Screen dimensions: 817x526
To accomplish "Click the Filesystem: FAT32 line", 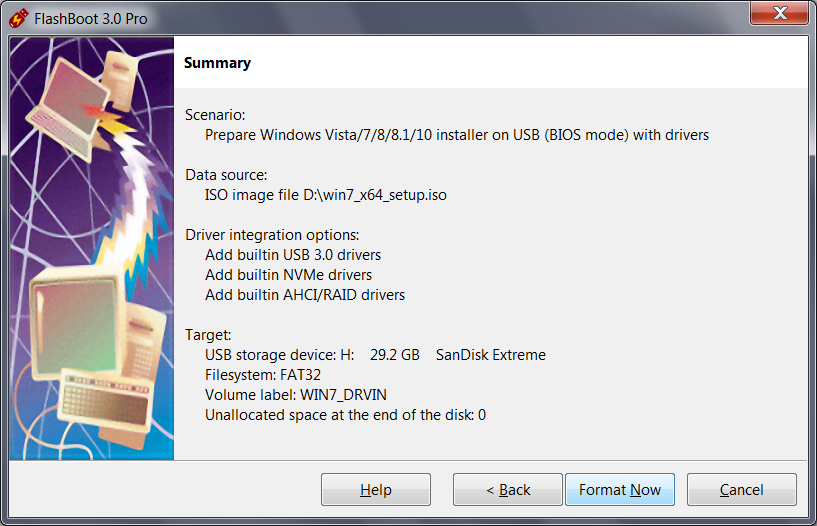I will pos(263,374).
